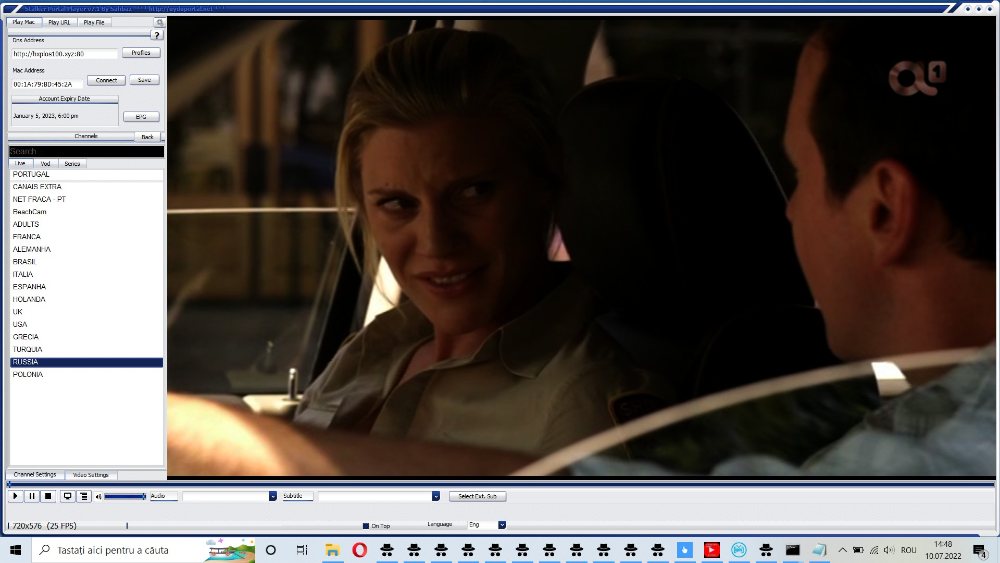Image resolution: width=1000 pixels, height=563 pixels.
Task: Select GRECIA in the channel list
Action: point(86,337)
